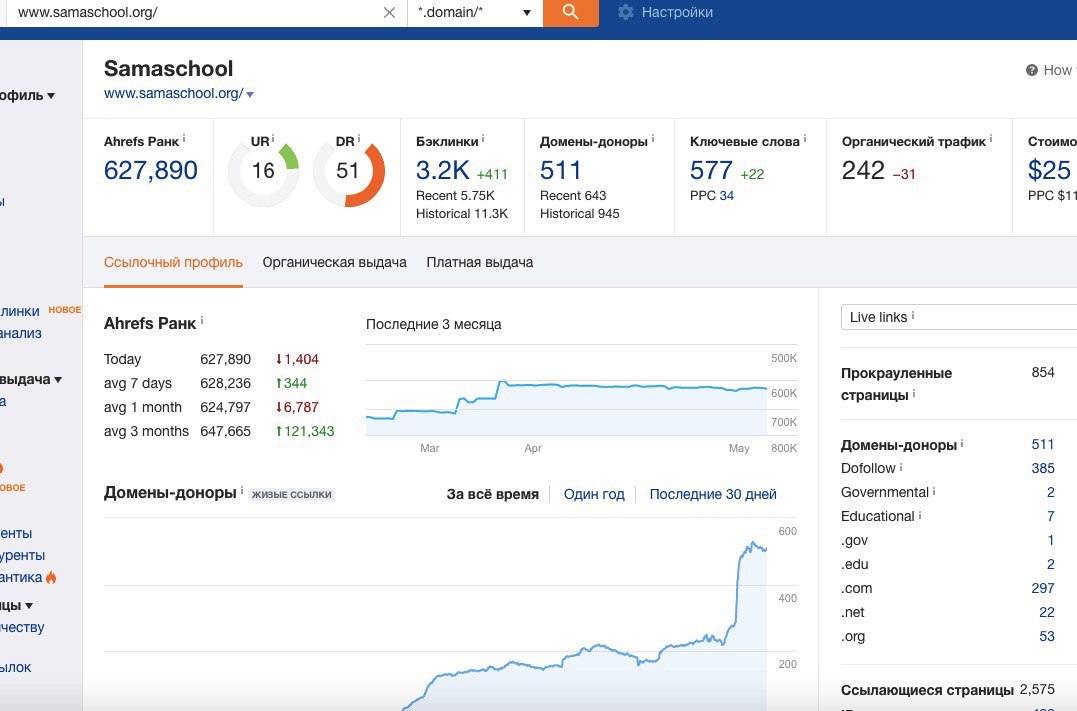Select Один год chart range
1077x711 pixels.
coord(594,494)
